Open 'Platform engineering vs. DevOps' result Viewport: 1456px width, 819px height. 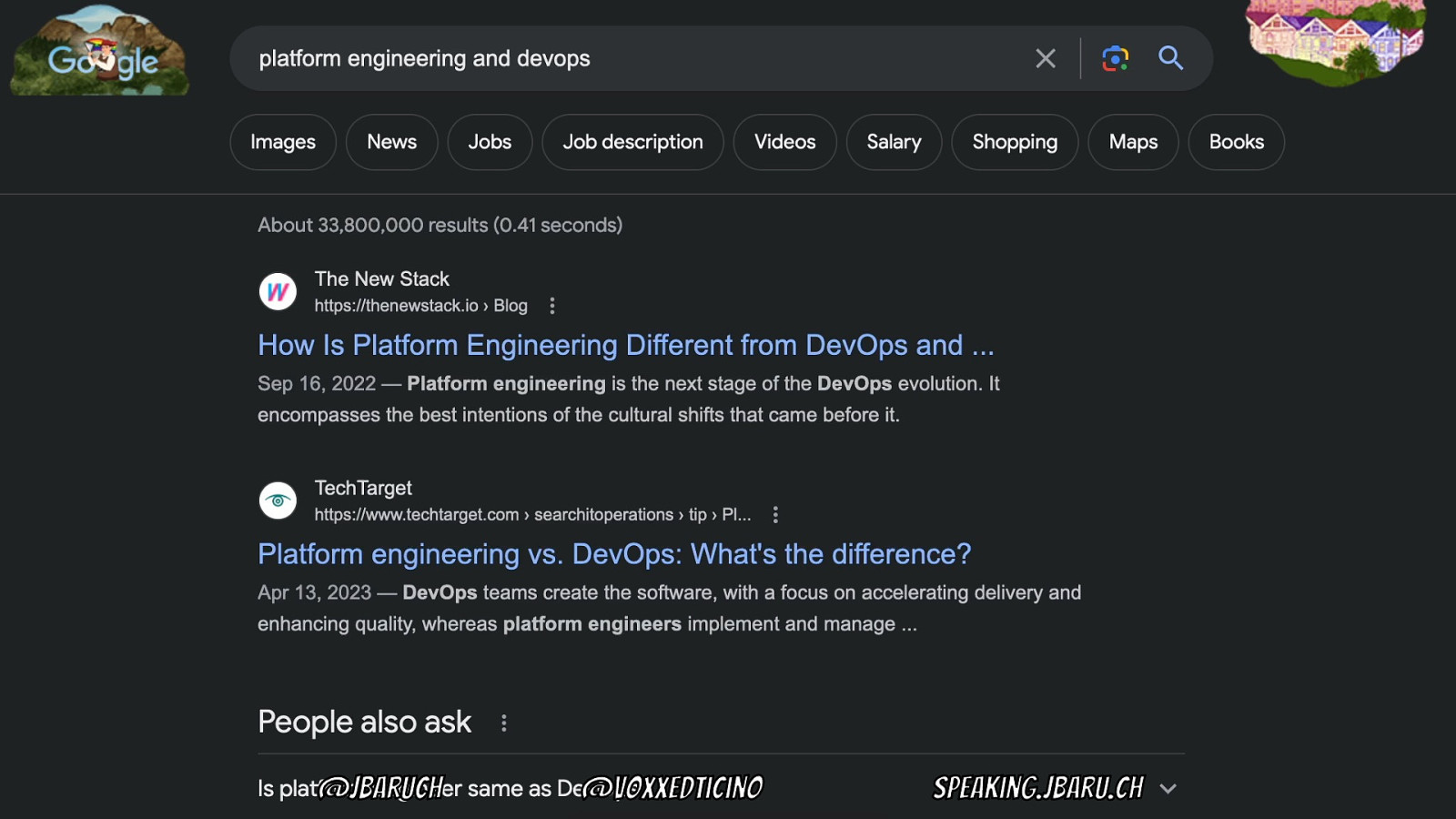coord(614,554)
